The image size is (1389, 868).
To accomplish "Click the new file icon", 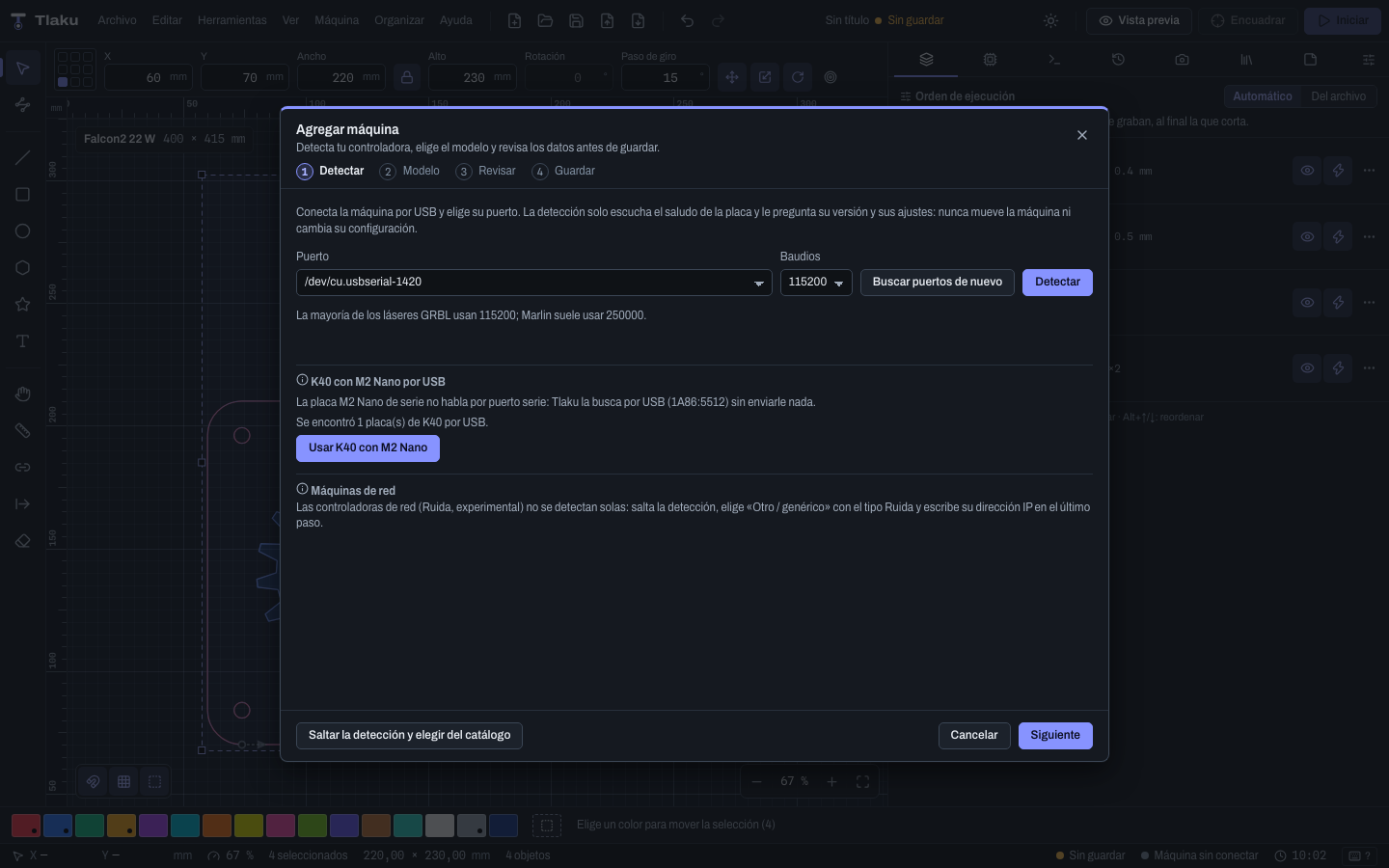I will [514, 20].
